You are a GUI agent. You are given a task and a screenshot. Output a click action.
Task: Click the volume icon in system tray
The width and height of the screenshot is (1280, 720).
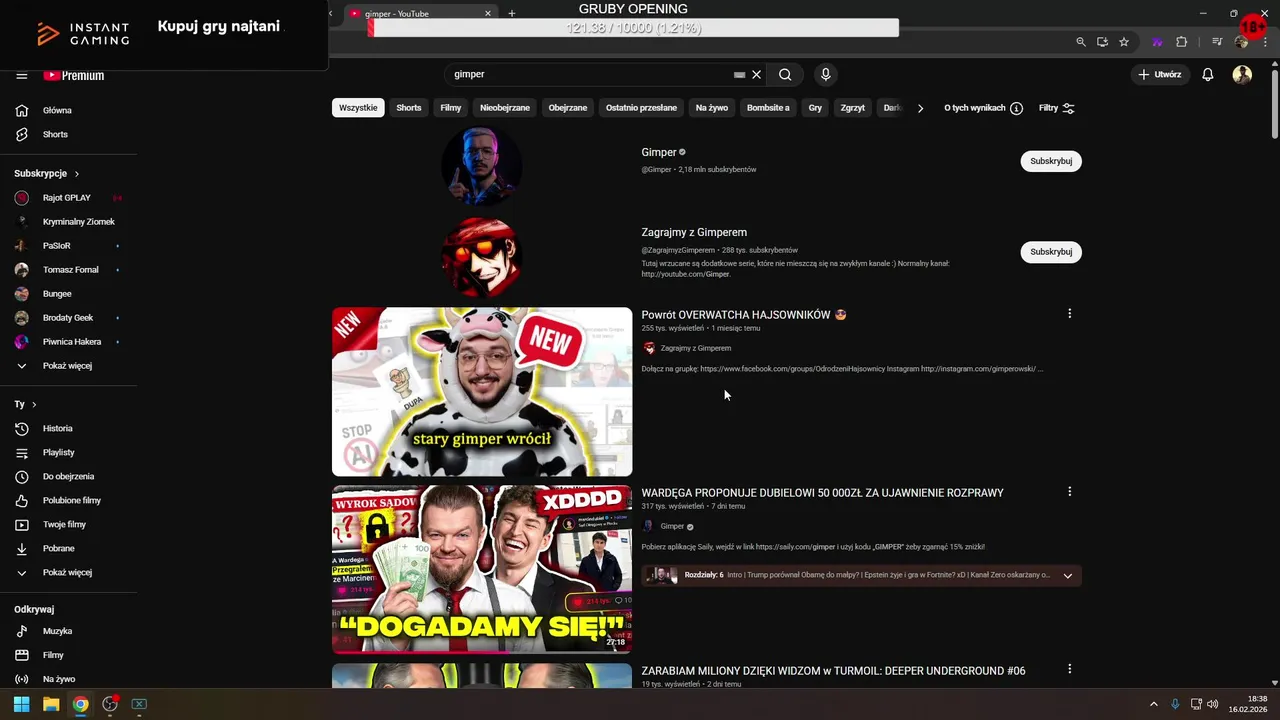(x=1213, y=704)
